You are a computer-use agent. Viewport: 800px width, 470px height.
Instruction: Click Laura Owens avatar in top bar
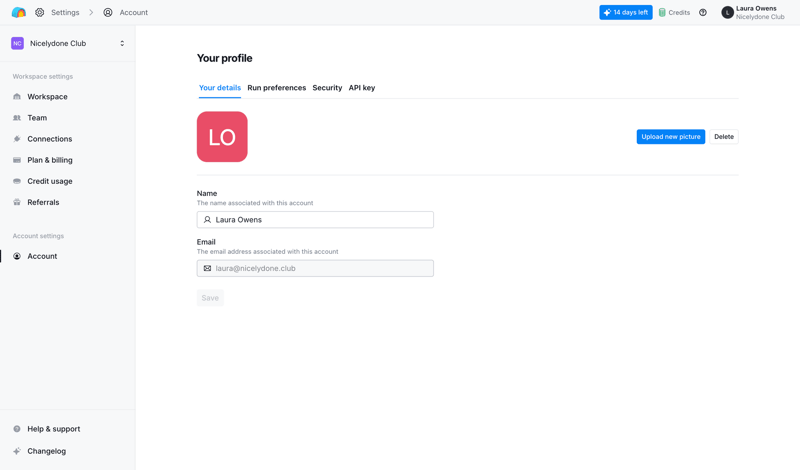point(727,12)
